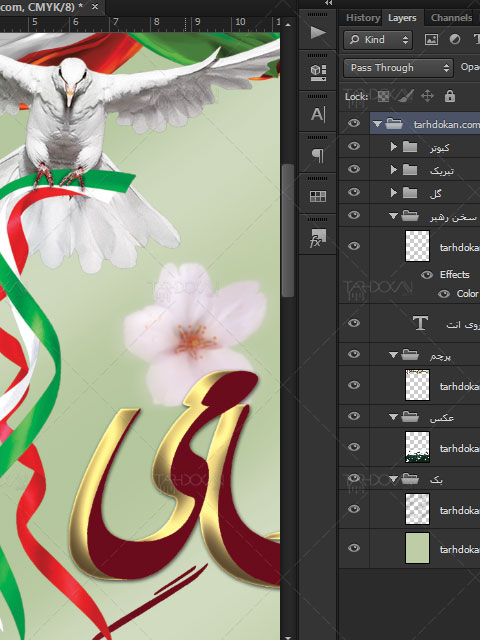Collapse panels with double-arrow icon
Viewport: 480px width, 640px height.
328,3
